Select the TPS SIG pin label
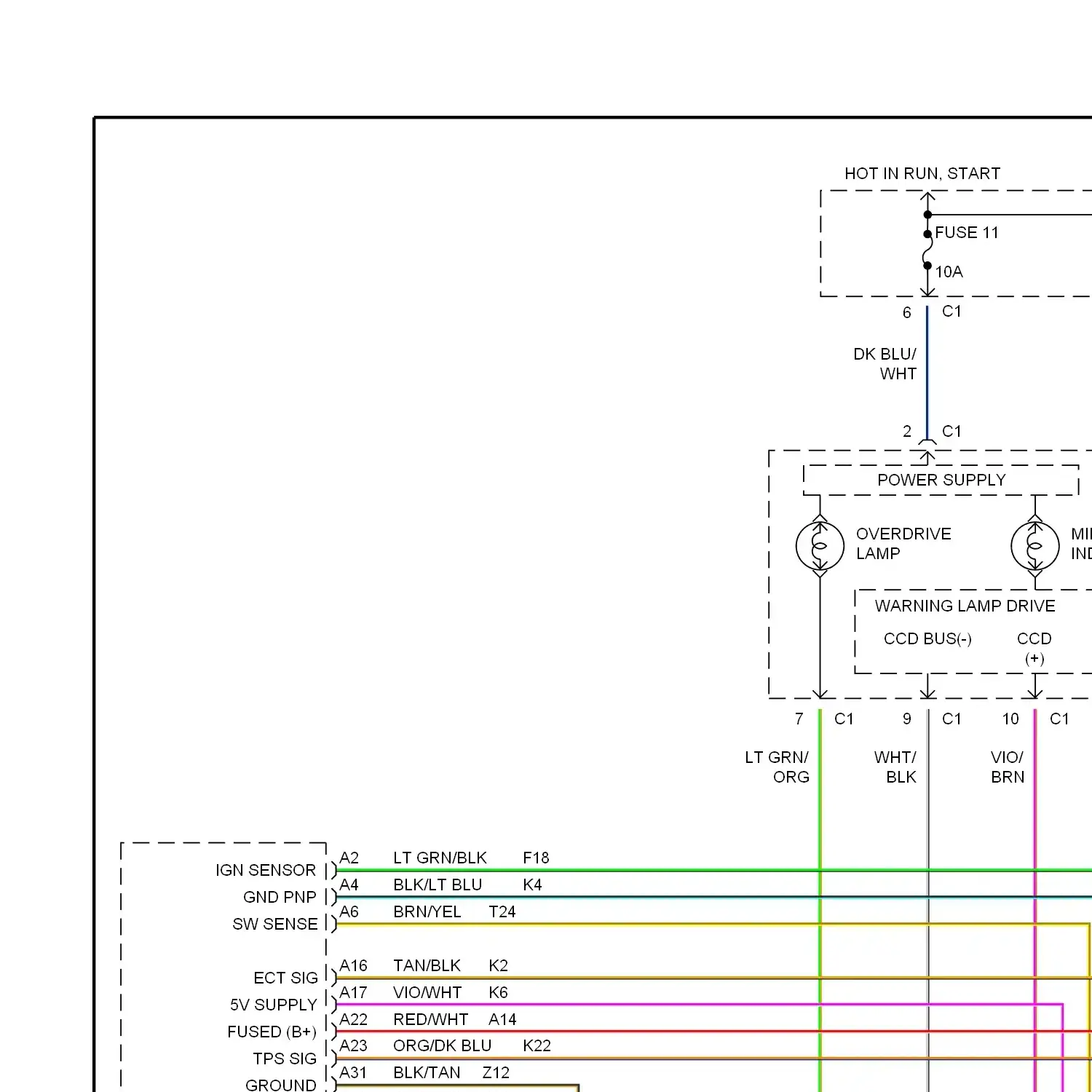Screen dimensions: 1092x1092 pyautogui.click(x=285, y=1059)
